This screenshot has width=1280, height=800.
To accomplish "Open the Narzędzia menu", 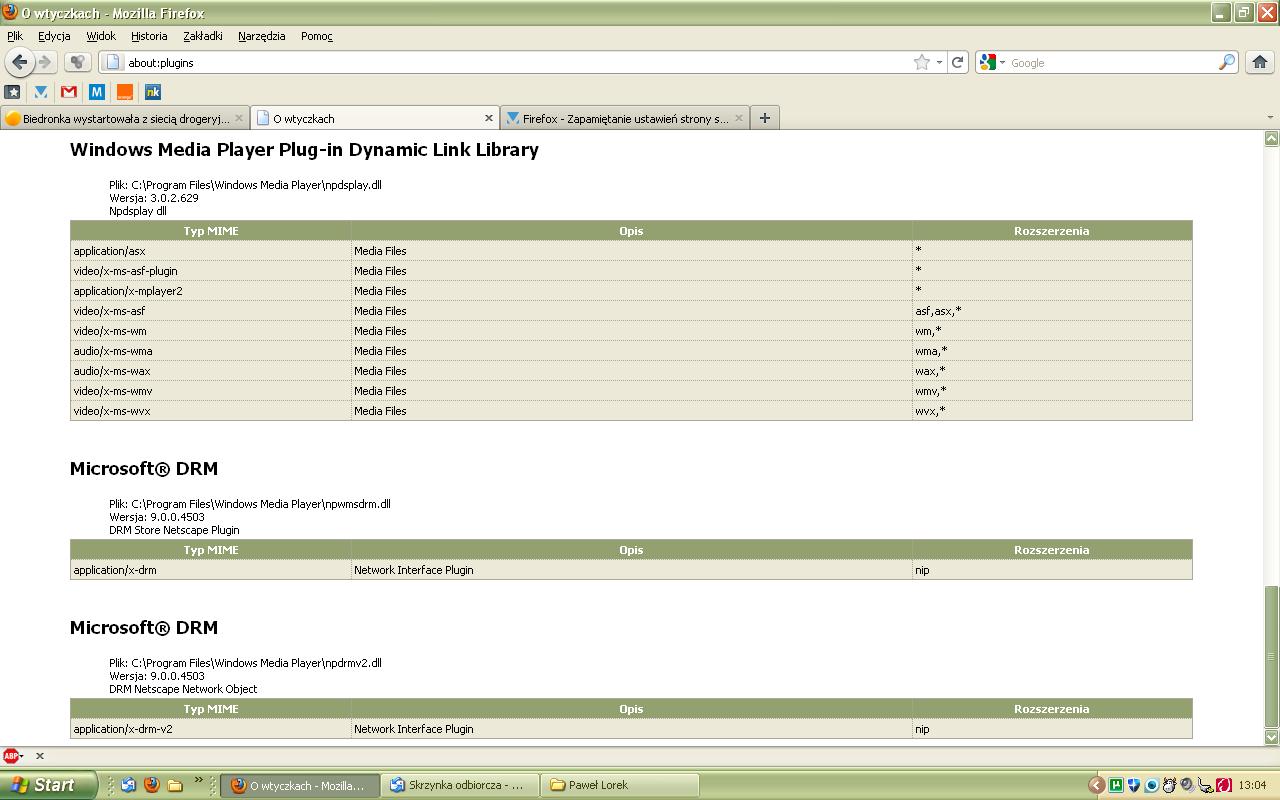I will 262,36.
